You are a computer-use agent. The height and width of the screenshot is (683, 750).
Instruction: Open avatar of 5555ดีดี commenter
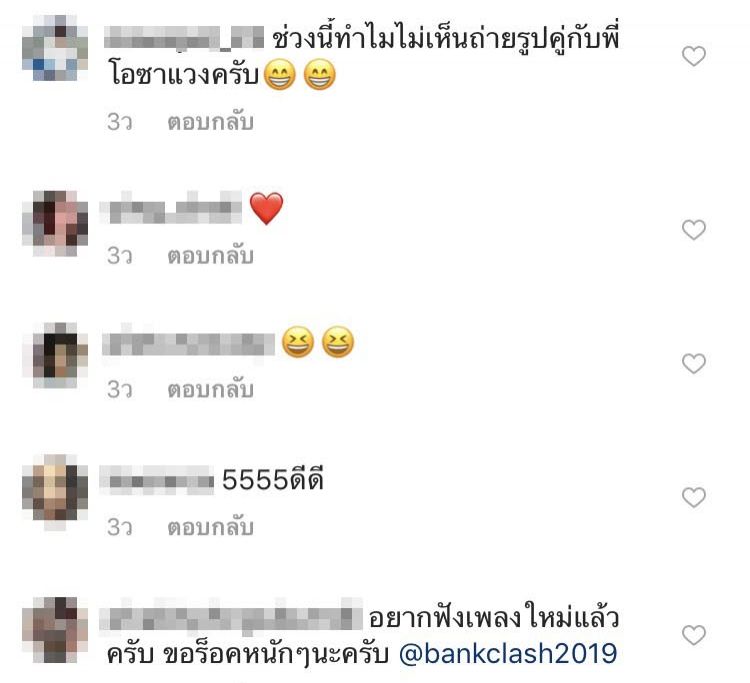coord(55,490)
